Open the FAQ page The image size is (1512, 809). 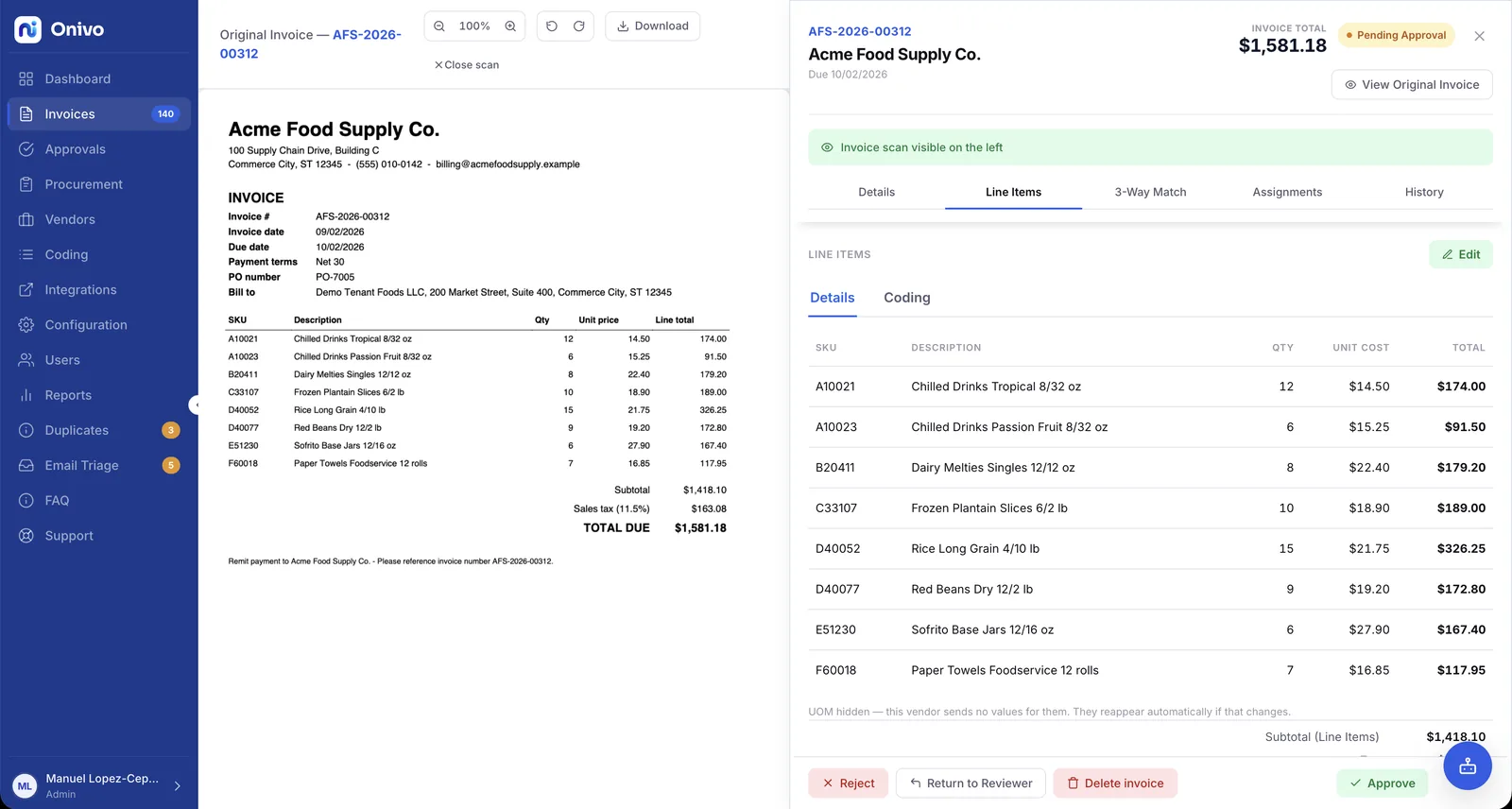click(99, 500)
